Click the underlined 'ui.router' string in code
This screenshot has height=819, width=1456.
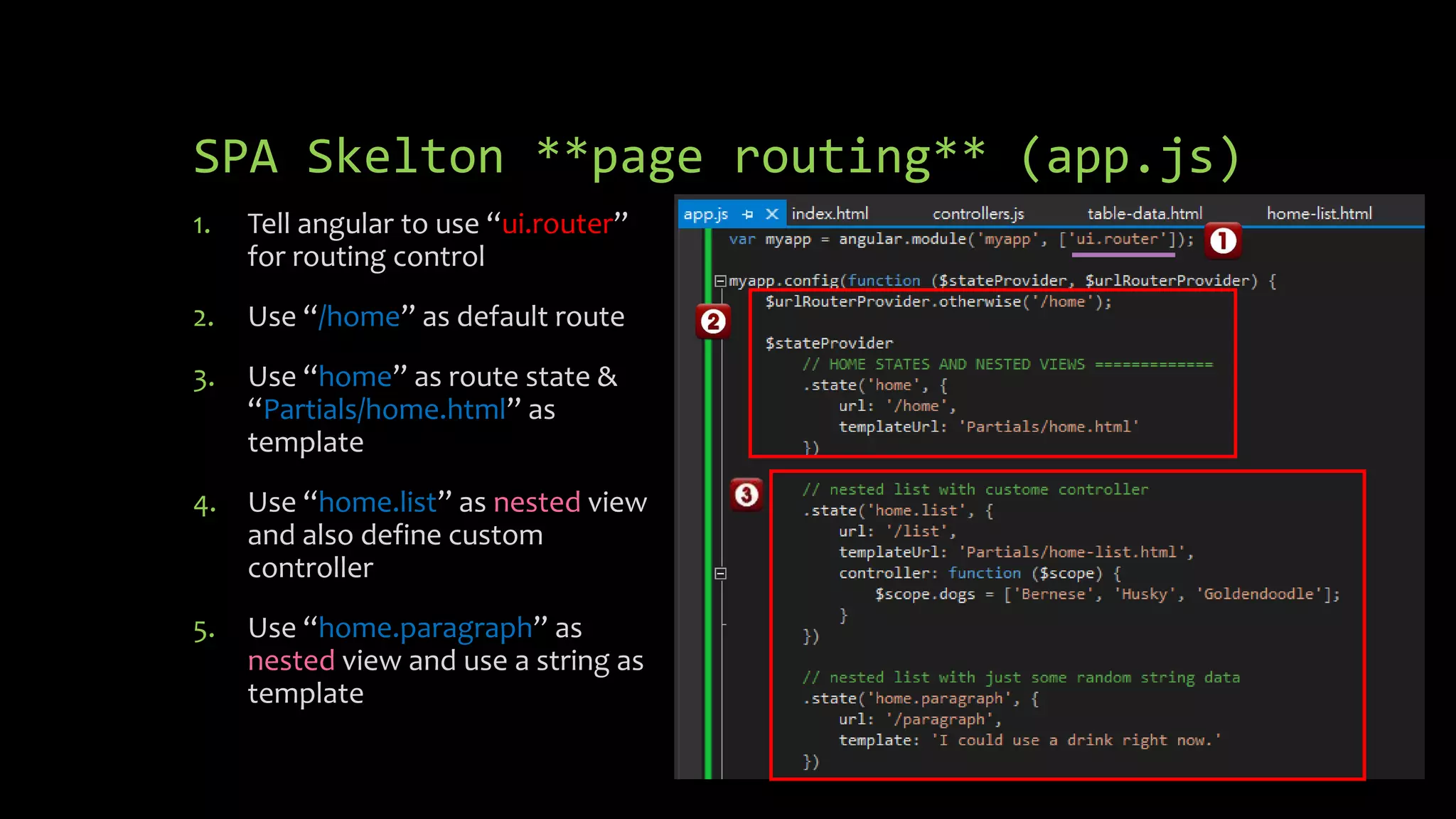1117,240
